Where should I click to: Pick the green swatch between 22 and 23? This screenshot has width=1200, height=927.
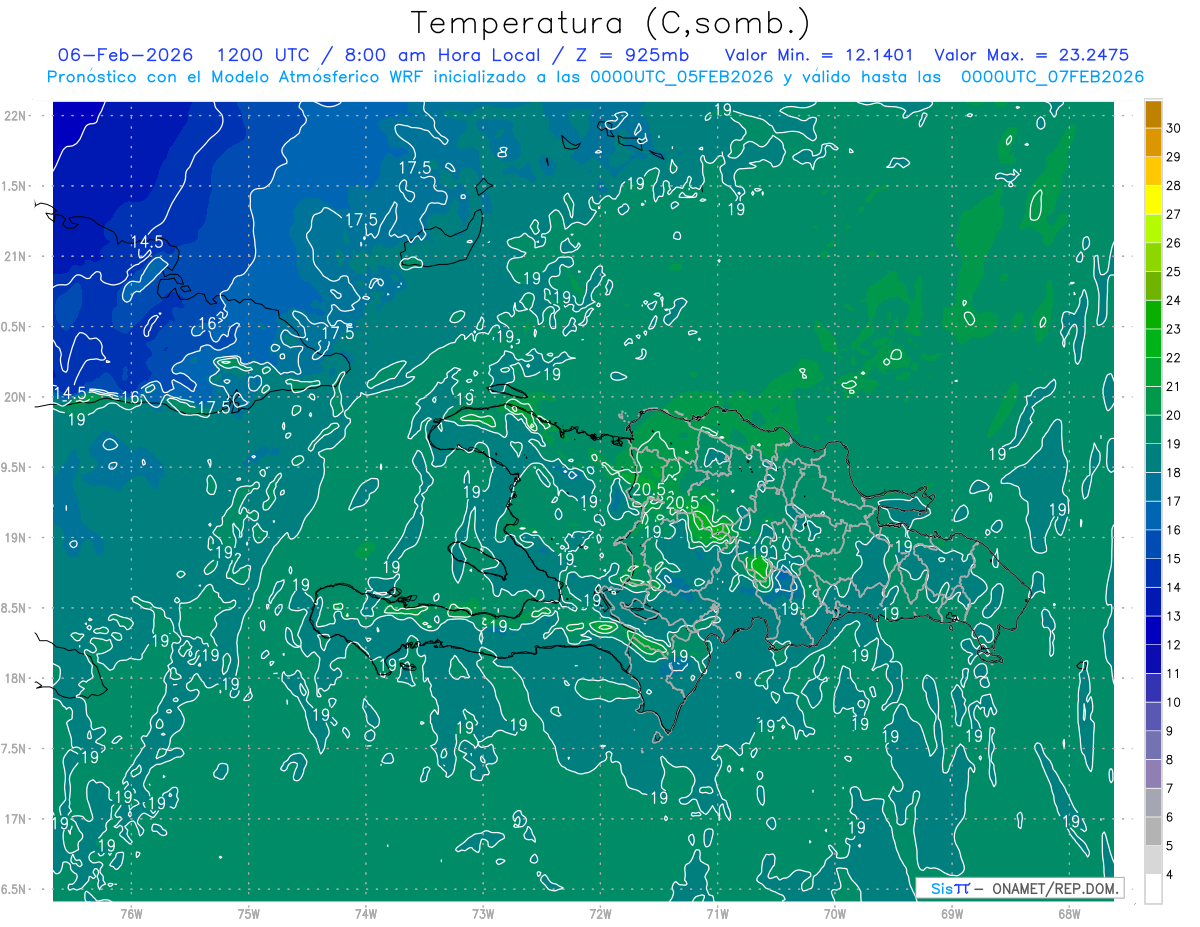(x=1153, y=343)
